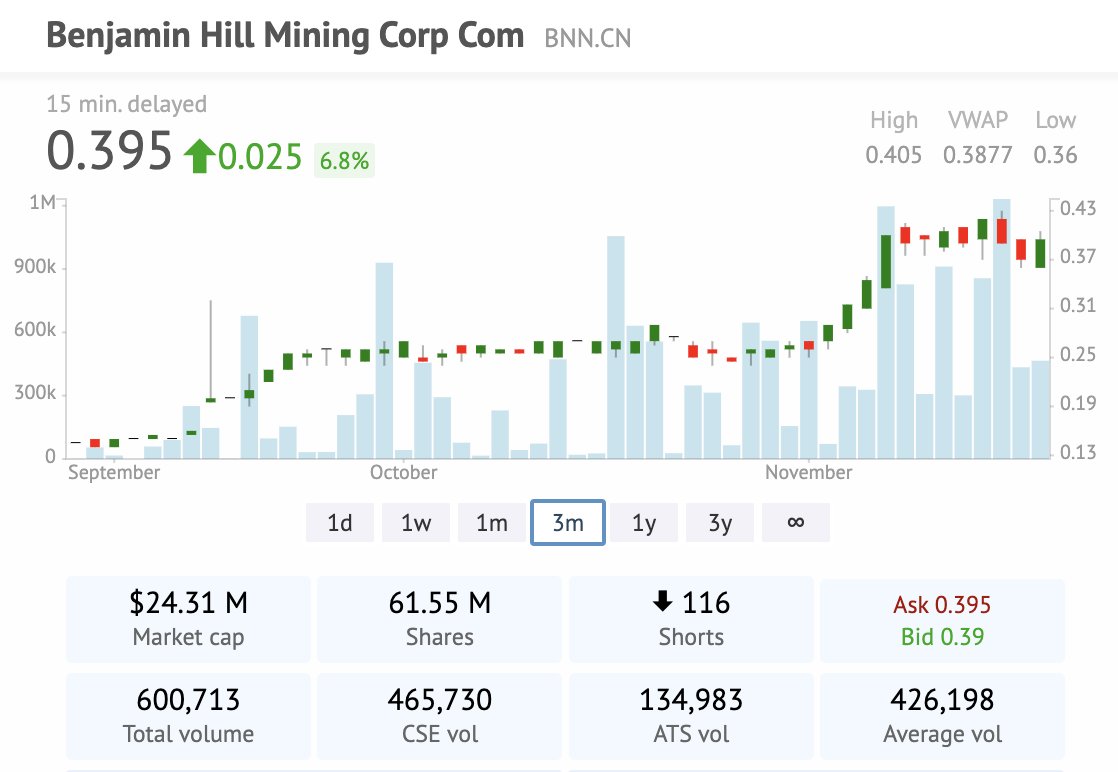Switch chart to 1m range
Screen dimensions: 1118x772
pyautogui.click(x=492, y=523)
